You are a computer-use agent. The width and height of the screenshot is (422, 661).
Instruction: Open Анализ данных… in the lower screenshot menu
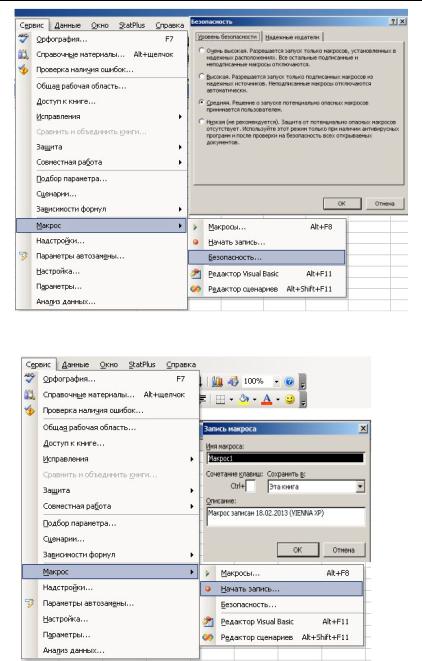coord(73,650)
